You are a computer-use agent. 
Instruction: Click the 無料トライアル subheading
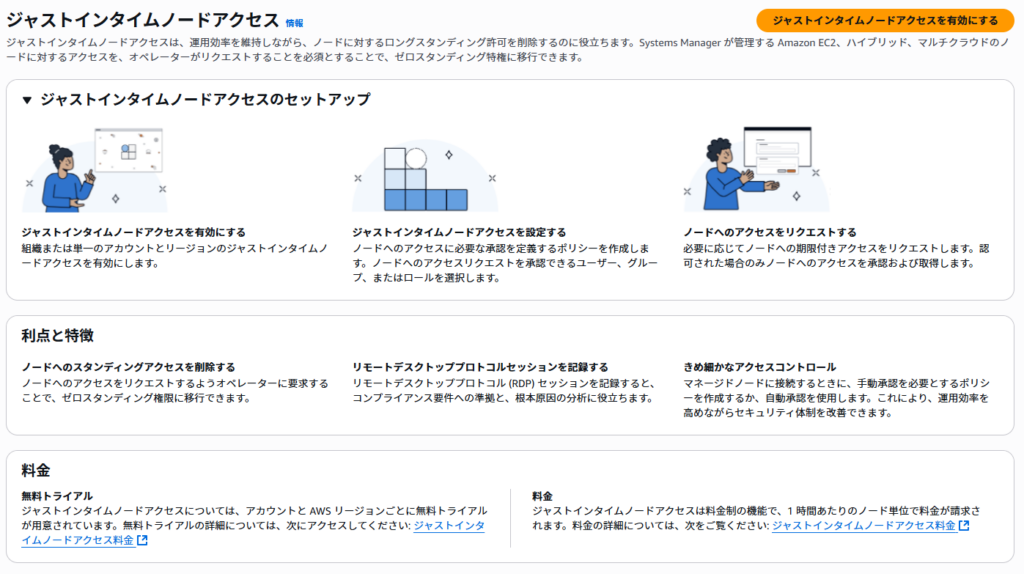pyautogui.click(x=57, y=495)
